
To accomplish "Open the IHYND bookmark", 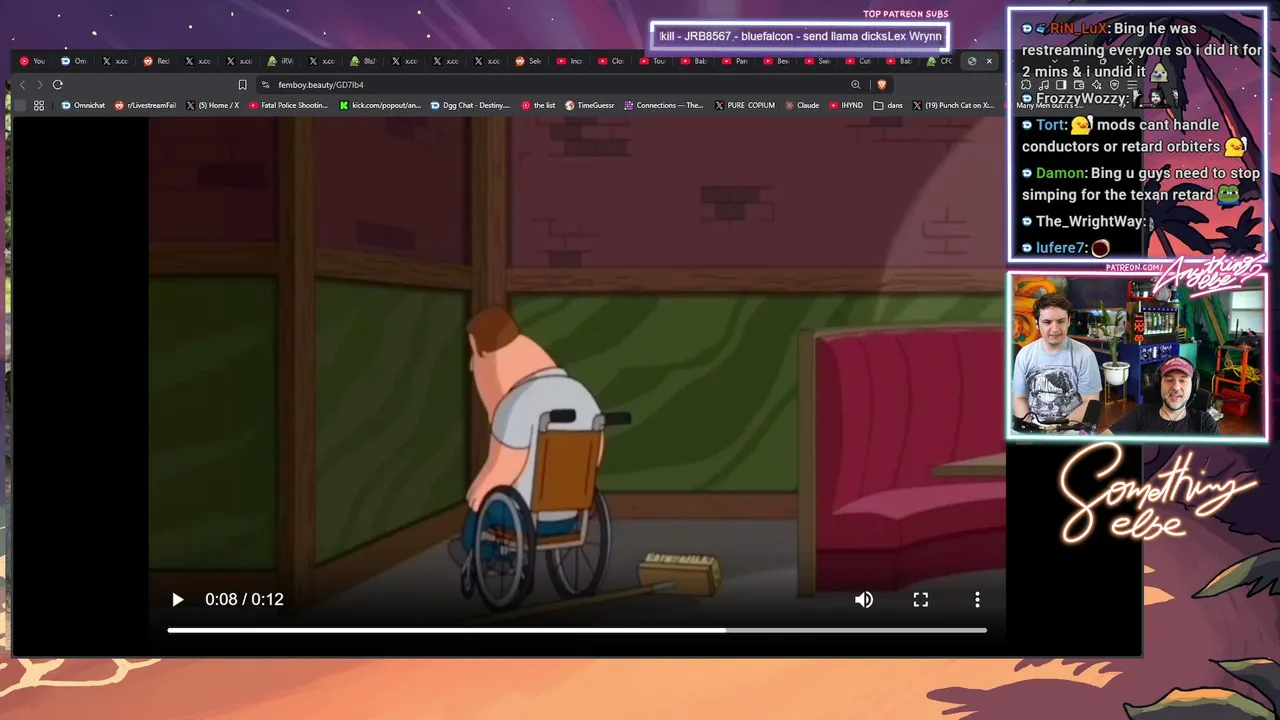I will point(846,105).
